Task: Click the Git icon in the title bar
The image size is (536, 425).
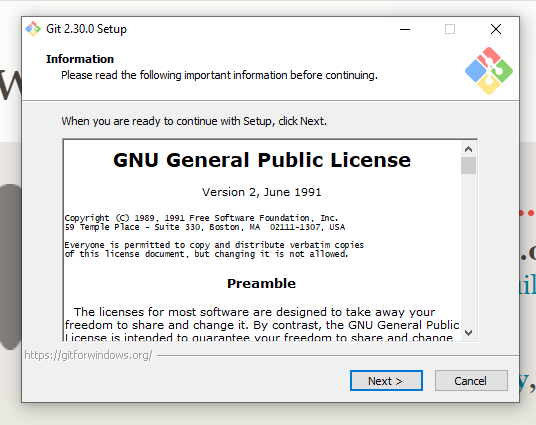Action: [x=33, y=29]
